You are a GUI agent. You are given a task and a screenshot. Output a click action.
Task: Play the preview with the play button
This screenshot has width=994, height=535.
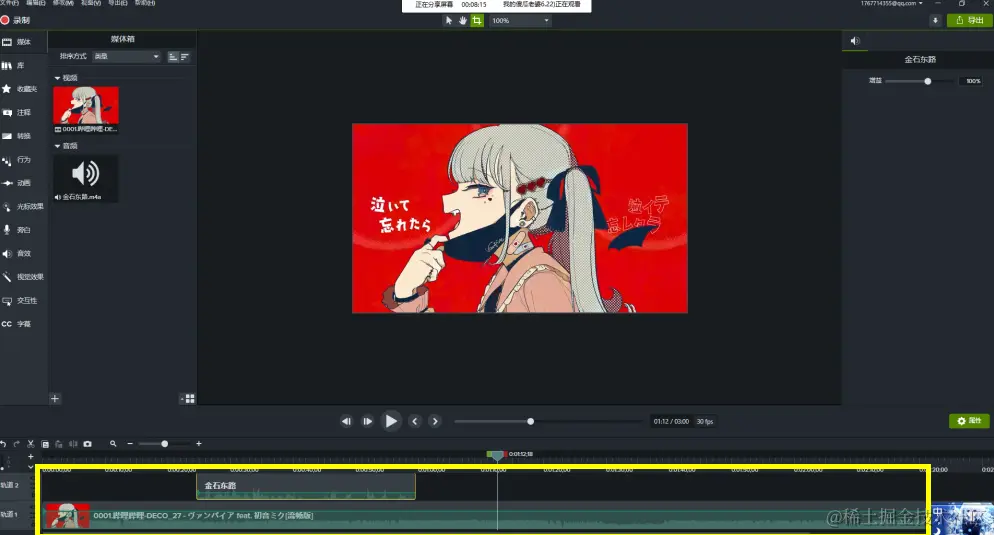391,421
